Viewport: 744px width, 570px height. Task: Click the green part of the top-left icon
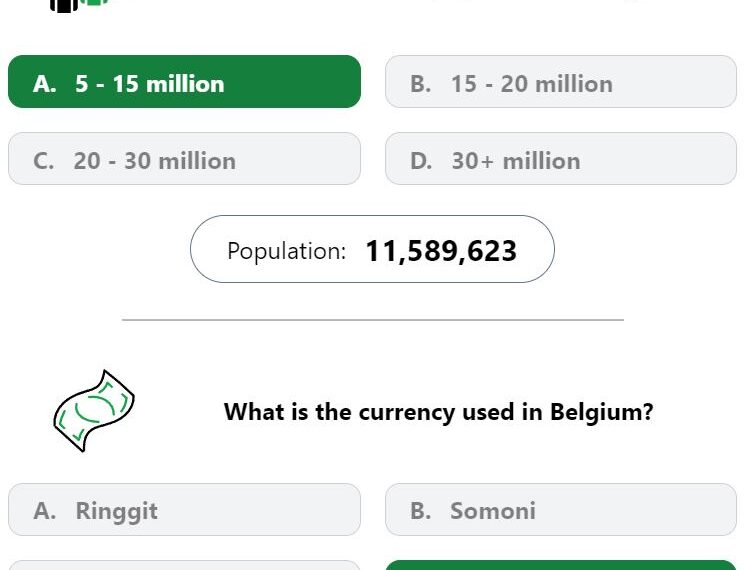(94, 2)
